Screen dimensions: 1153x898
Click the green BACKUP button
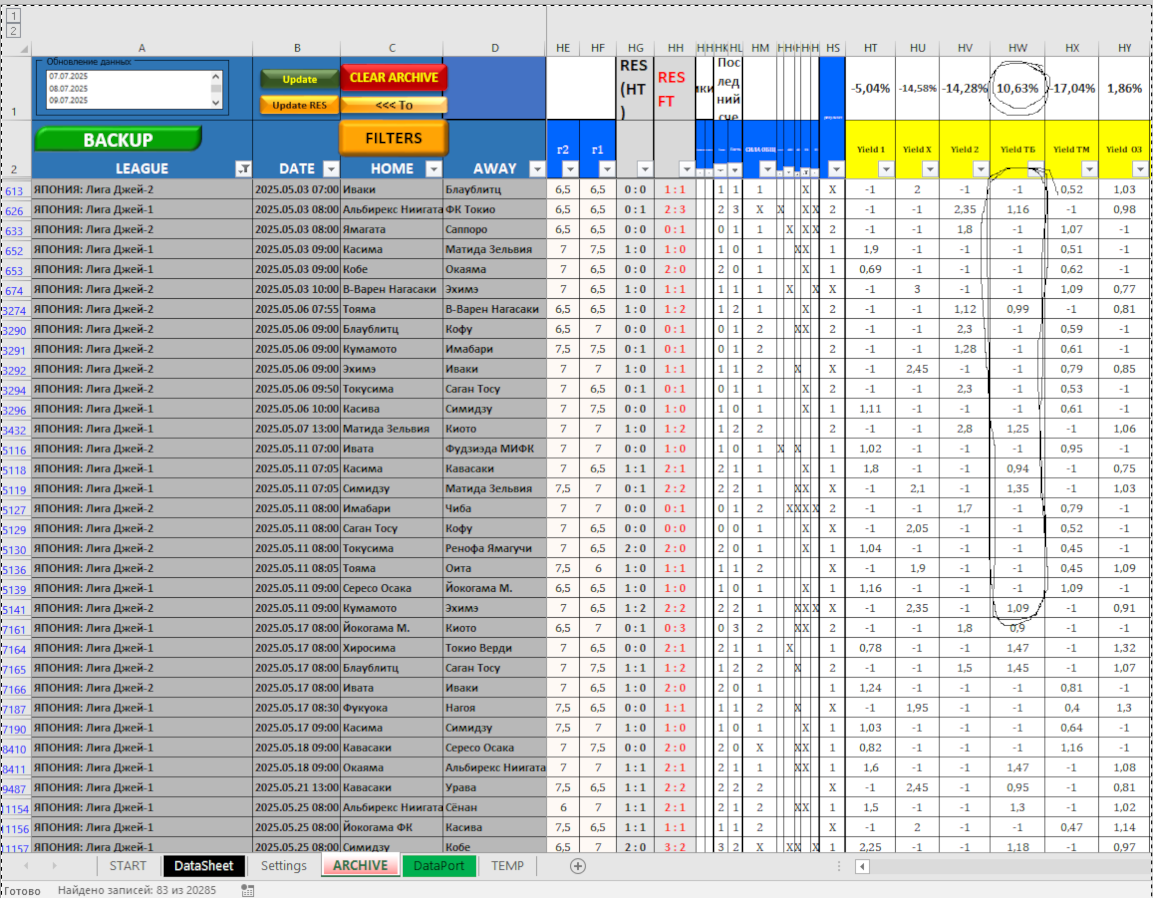pos(118,140)
